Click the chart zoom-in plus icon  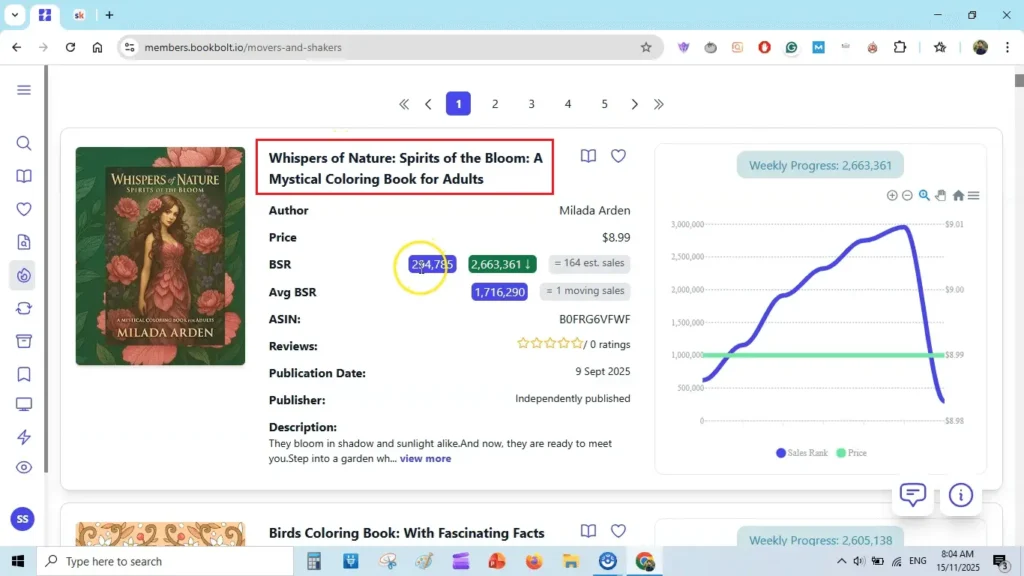(x=892, y=196)
